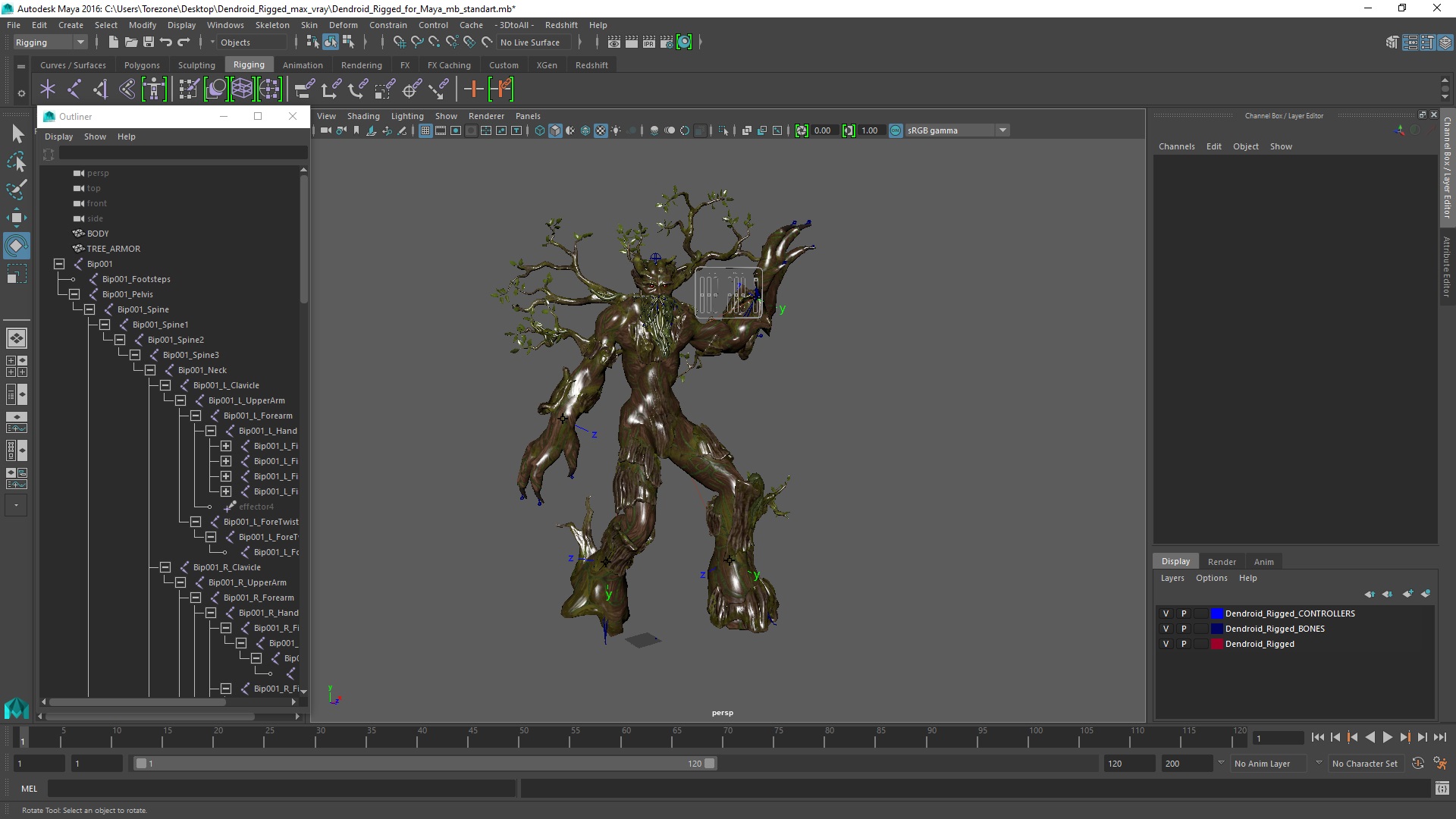Toggle playback P of Dendroid_Rigged_CONTROLLERS layer

pos(1183,613)
